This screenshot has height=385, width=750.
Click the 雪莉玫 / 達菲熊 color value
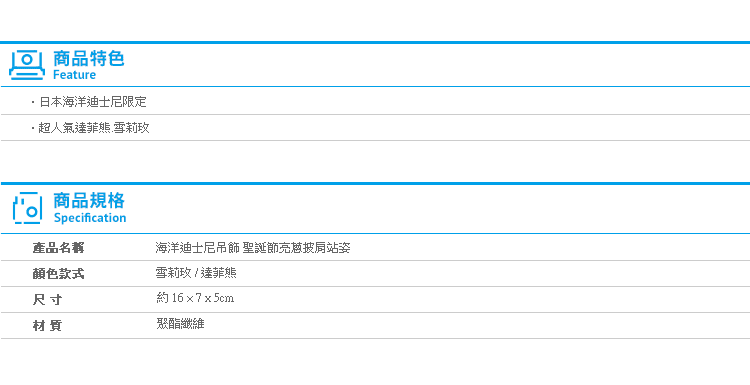click(196, 274)
